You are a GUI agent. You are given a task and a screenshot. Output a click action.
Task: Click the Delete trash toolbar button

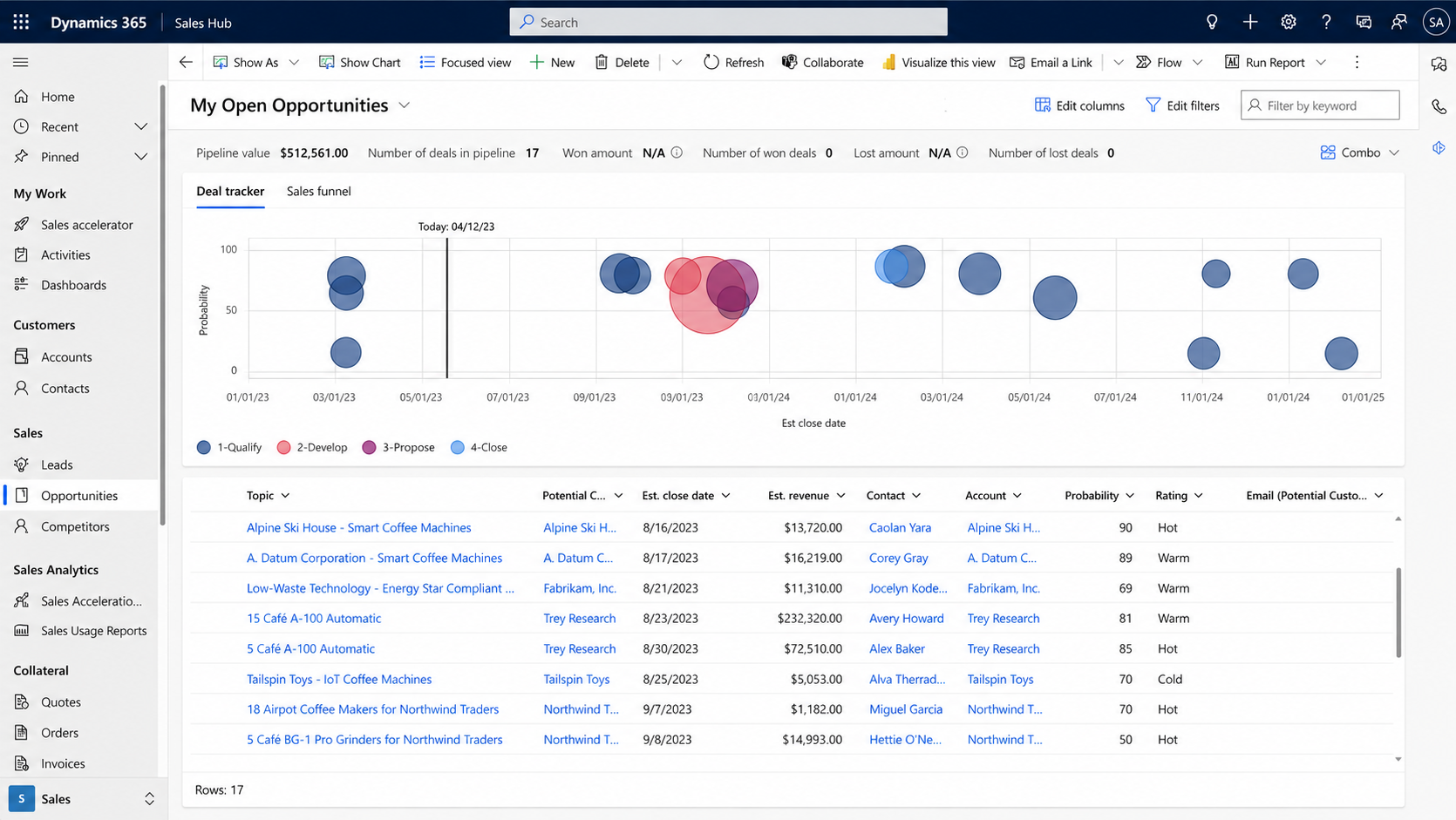(x=622, y=62)
